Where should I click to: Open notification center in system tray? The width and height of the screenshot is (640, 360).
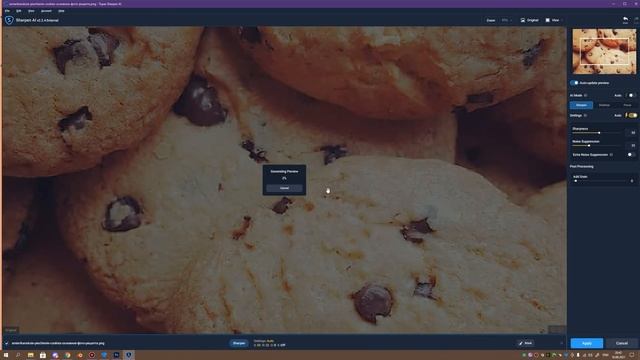point(632,355)
